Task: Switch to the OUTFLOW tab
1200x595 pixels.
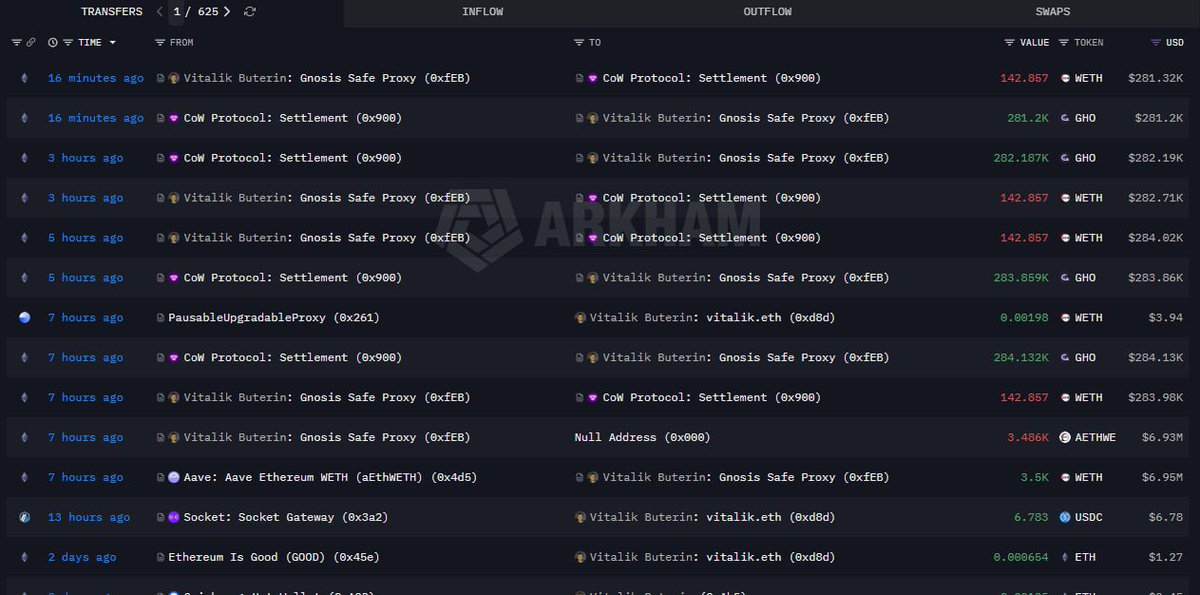Action: tap(767, 12)
